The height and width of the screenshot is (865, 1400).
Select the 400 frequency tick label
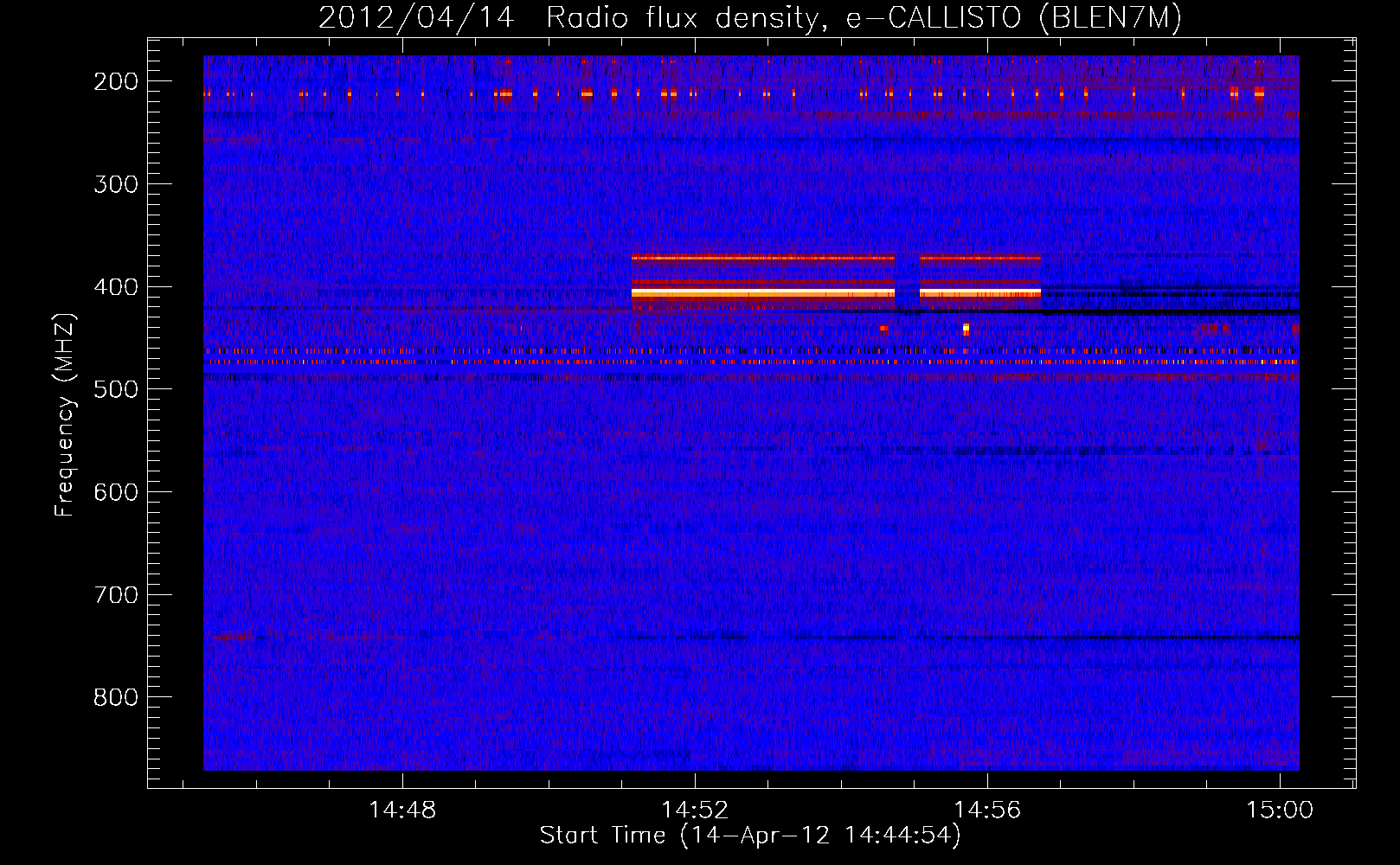tap(116, 287)
